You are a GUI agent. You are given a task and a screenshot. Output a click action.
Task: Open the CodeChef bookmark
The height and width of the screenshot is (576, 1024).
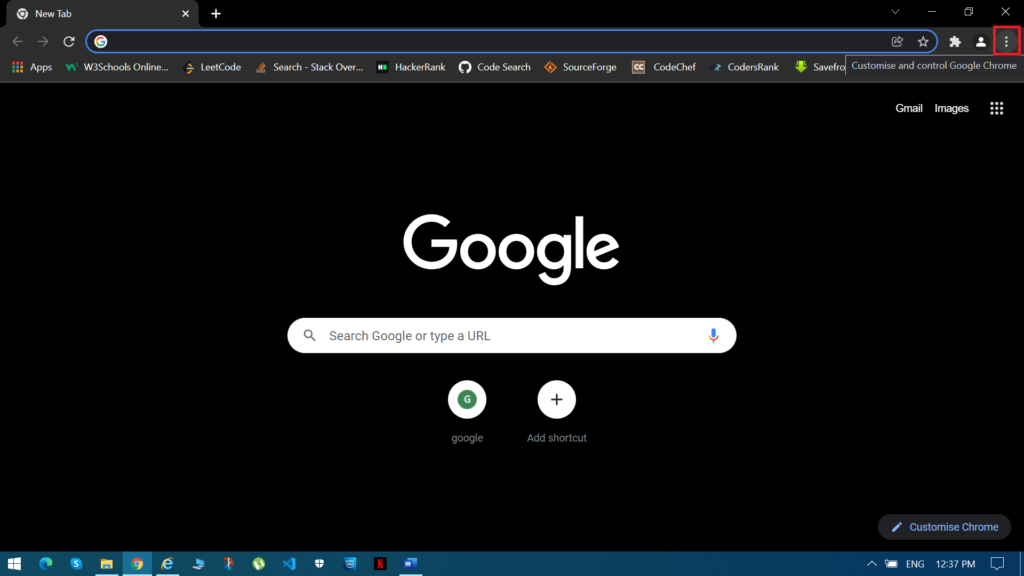coord(664,67)
